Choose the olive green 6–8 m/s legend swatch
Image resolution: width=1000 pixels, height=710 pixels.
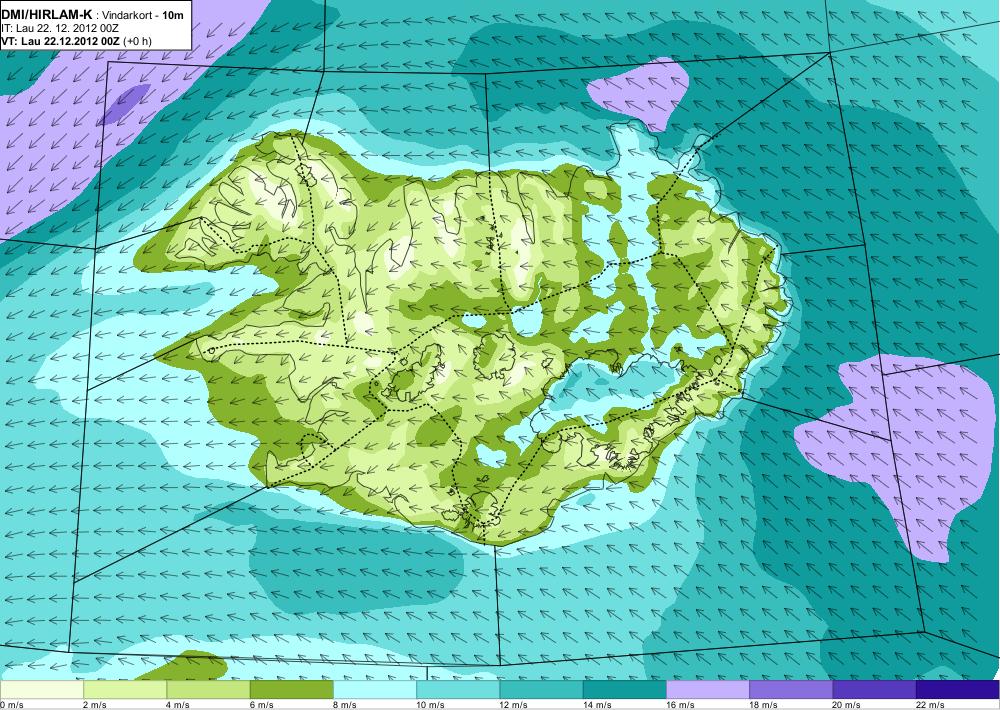click(291, 690)
